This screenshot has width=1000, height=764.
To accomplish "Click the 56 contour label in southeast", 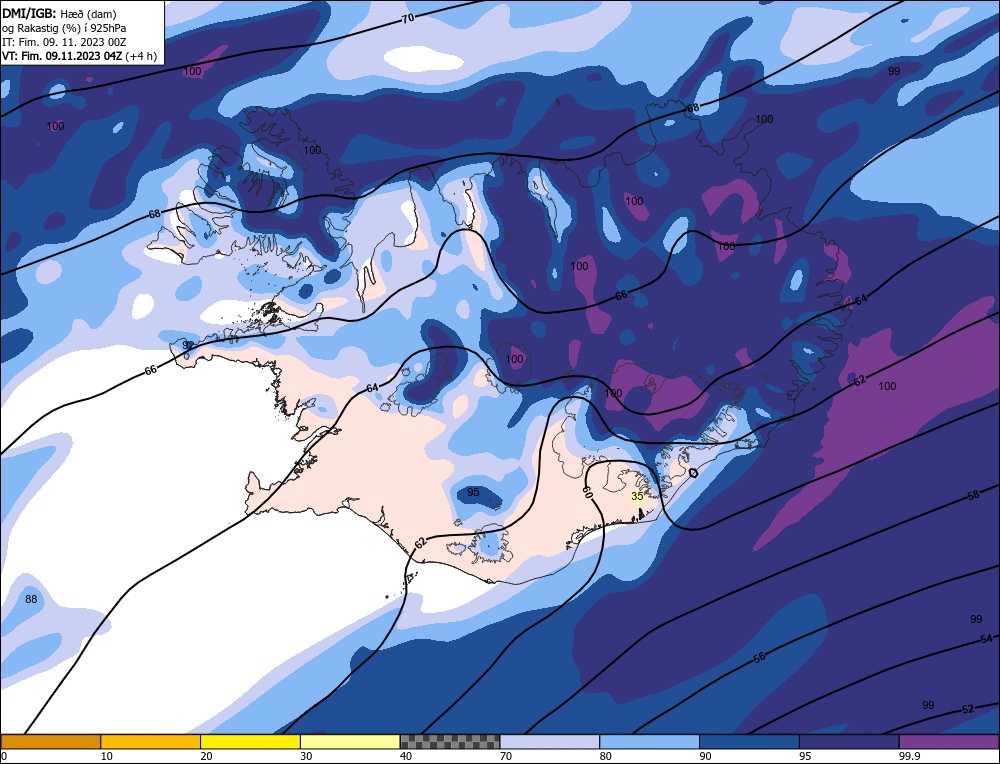I will point(759,657).
